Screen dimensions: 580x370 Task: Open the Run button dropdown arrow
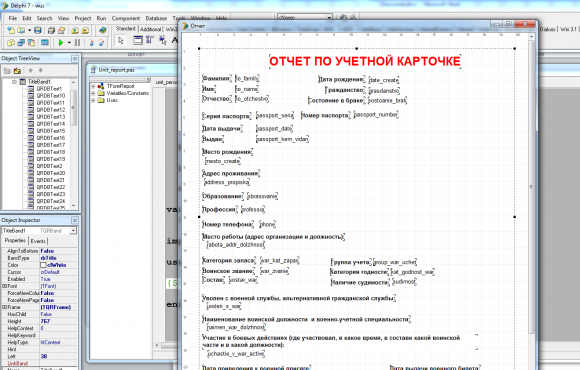[69, 43]
